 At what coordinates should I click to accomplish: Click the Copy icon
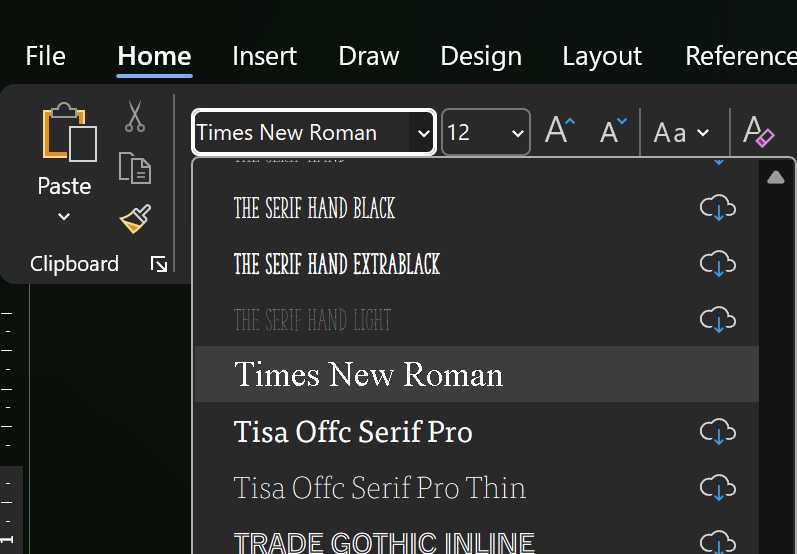tap(135, 168)
